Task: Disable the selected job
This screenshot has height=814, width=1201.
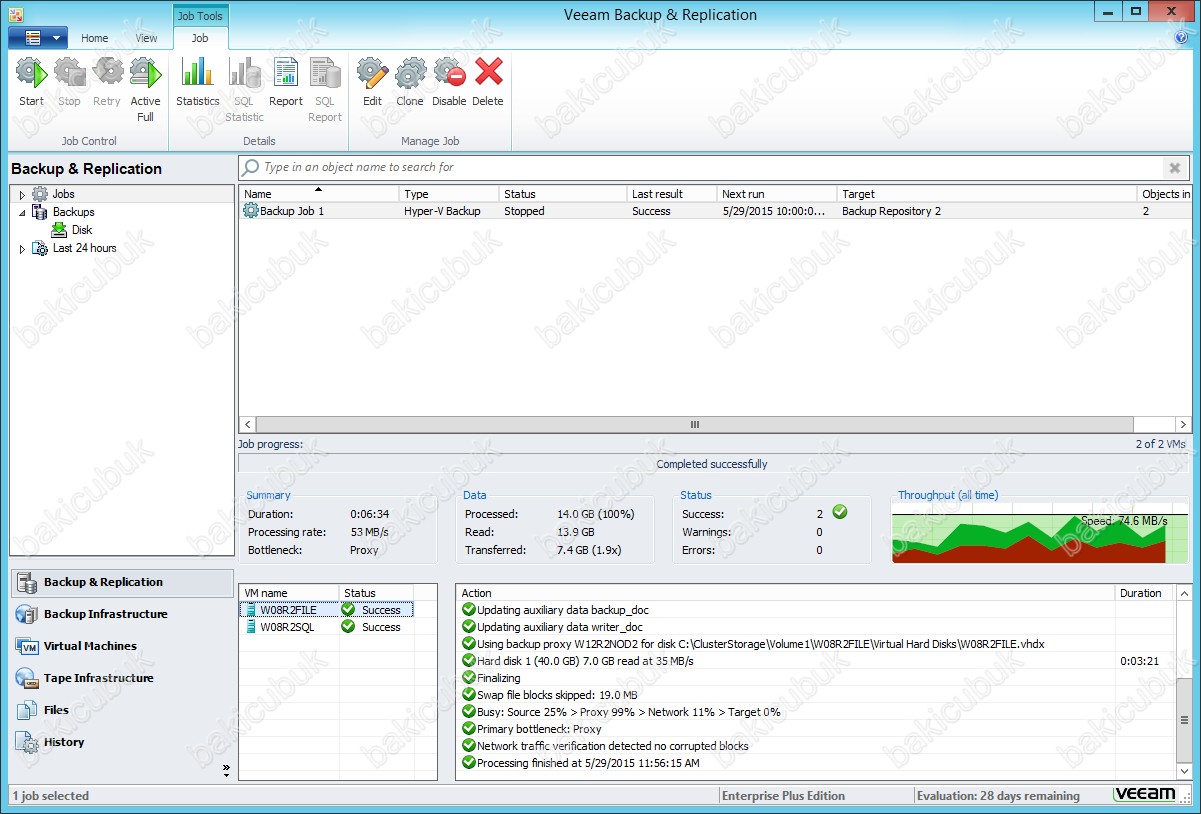Action: 449,82
